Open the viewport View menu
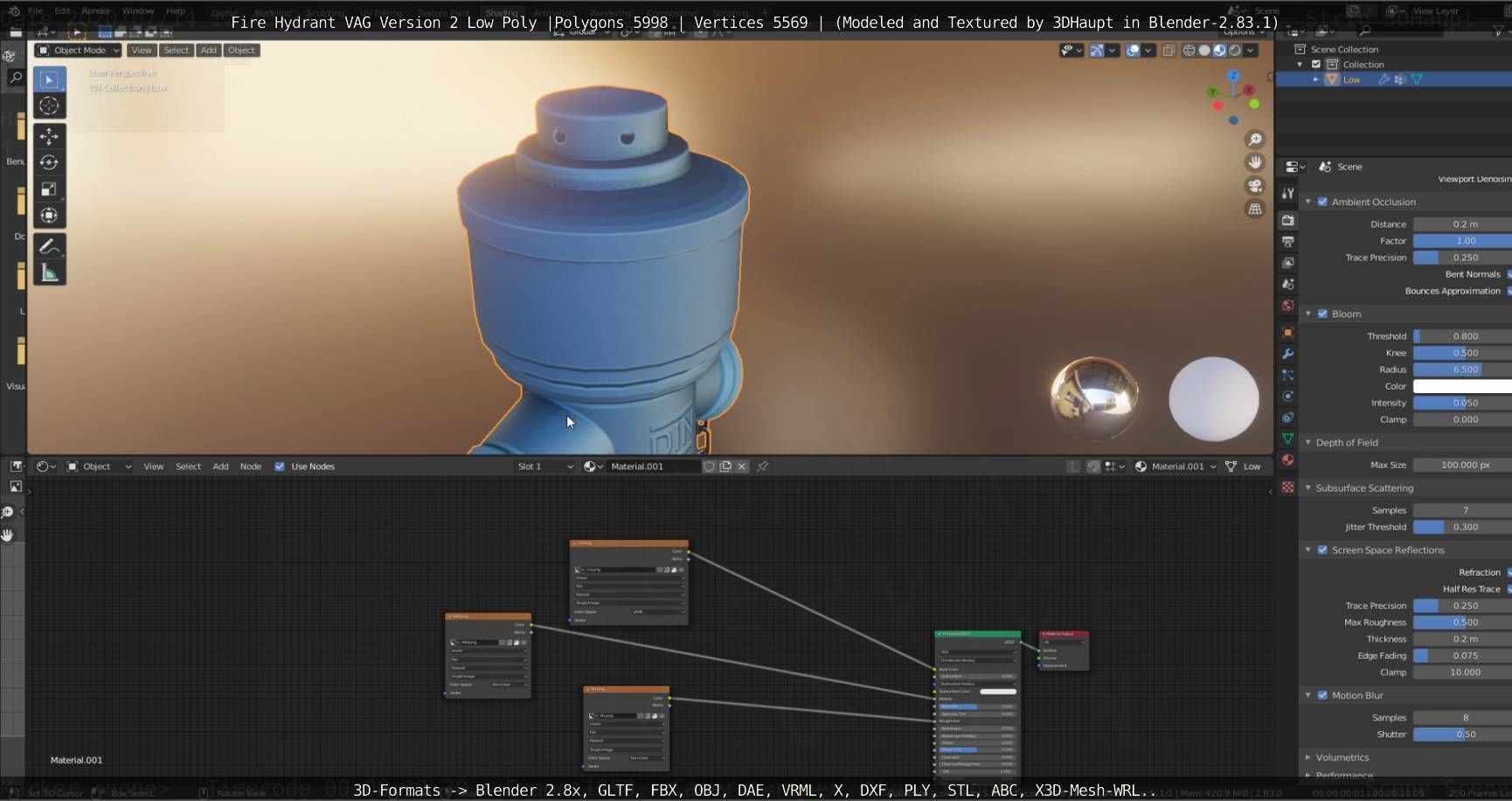 click(x=142, y=51)
